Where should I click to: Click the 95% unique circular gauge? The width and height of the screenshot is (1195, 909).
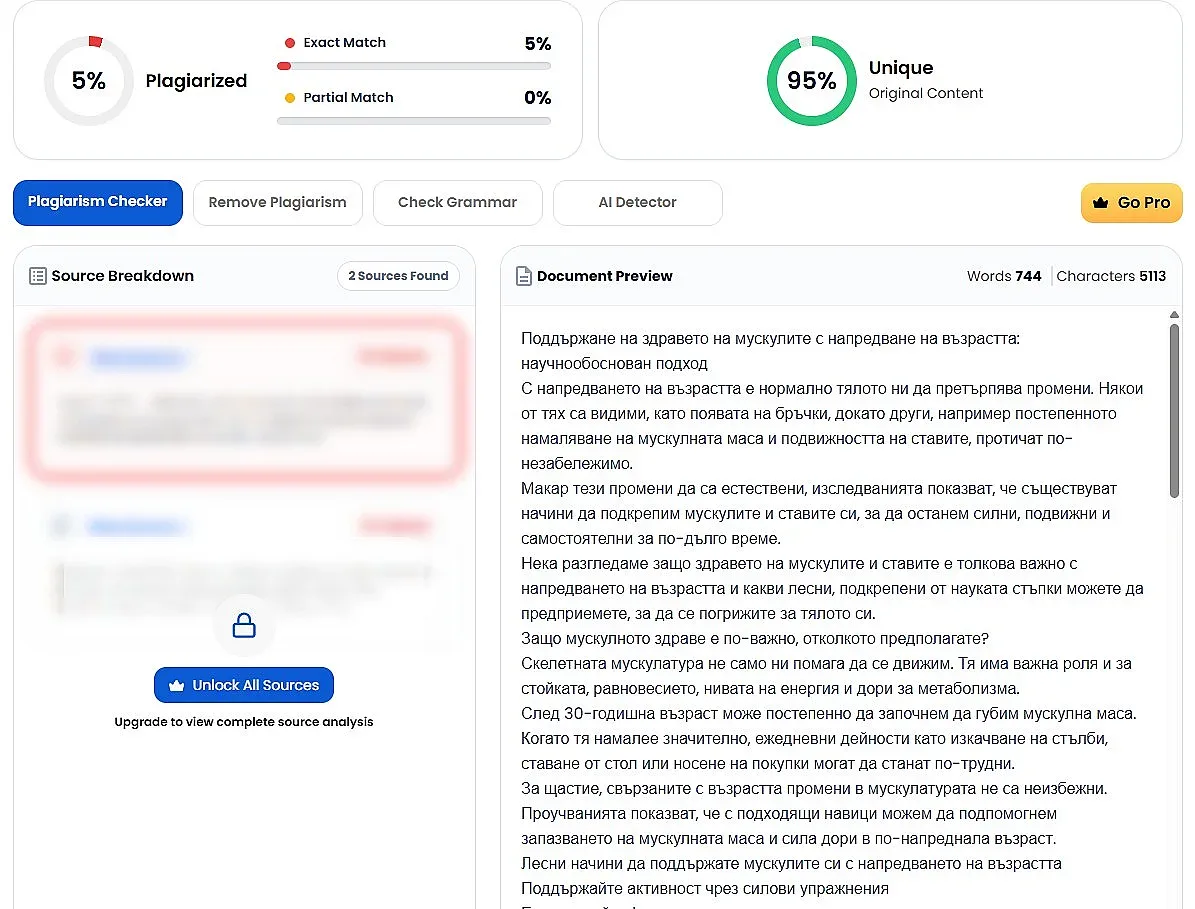(812, 81)
